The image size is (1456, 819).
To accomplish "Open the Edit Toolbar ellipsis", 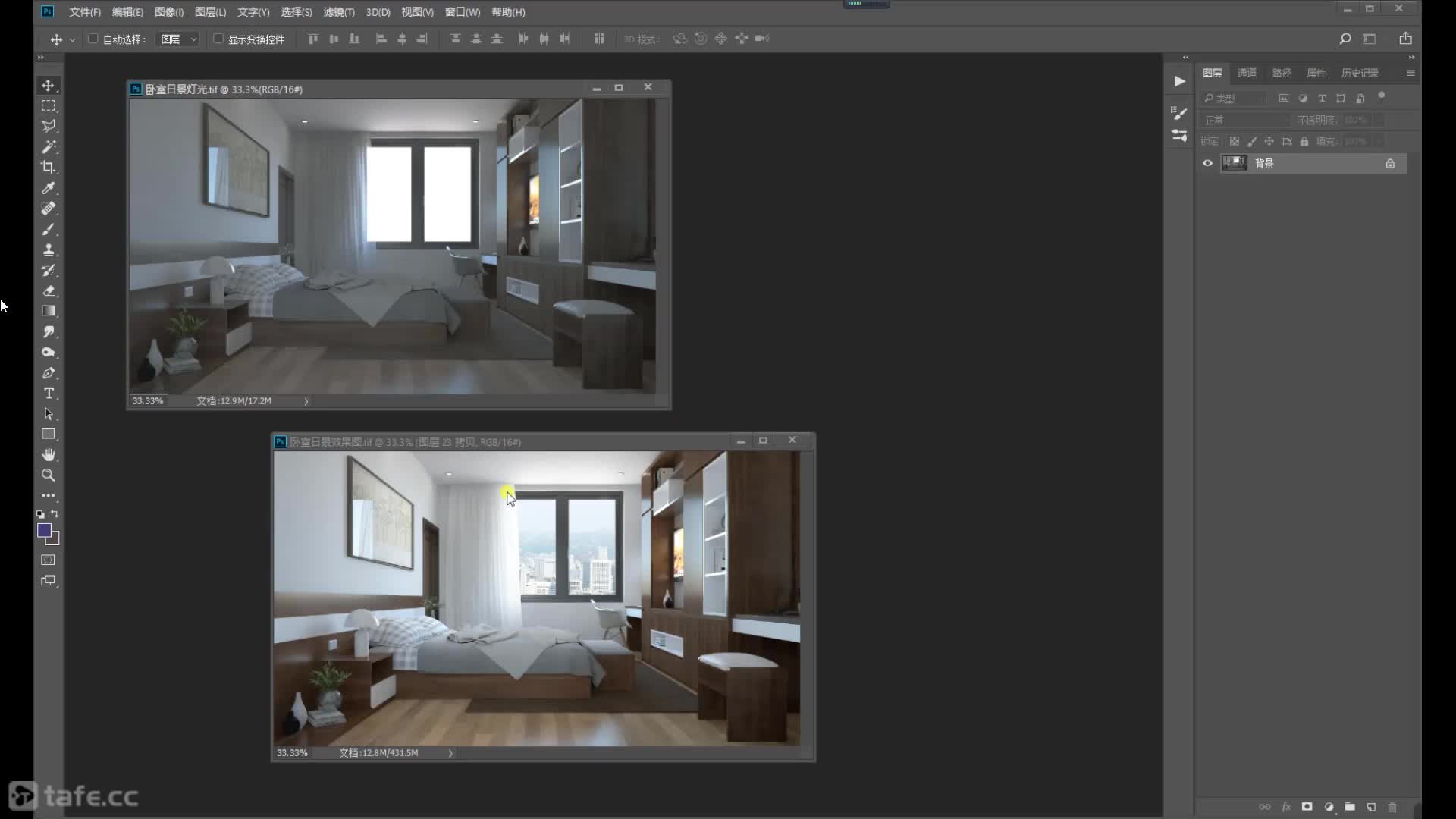I will [x=49, y=496].
